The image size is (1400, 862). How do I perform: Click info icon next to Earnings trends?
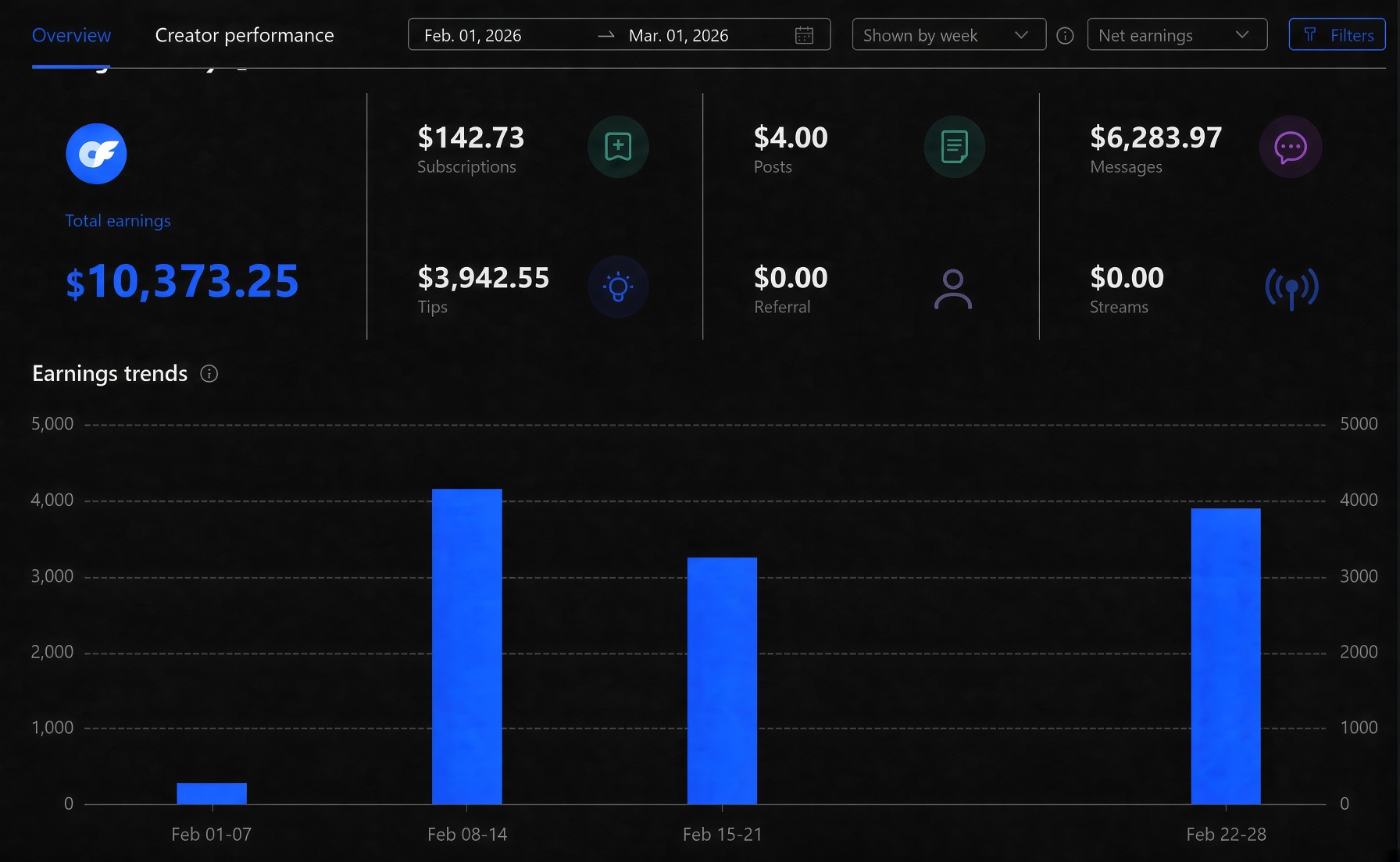tap(209, 374)
